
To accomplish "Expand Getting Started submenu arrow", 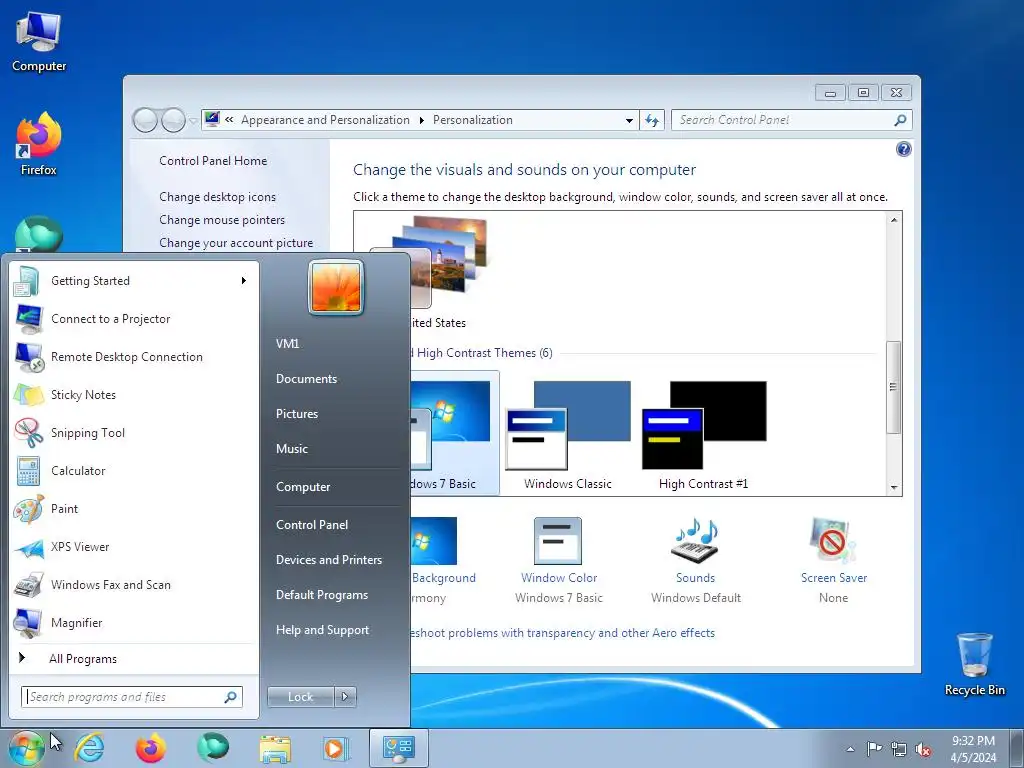I will click(x=244, y=281).
